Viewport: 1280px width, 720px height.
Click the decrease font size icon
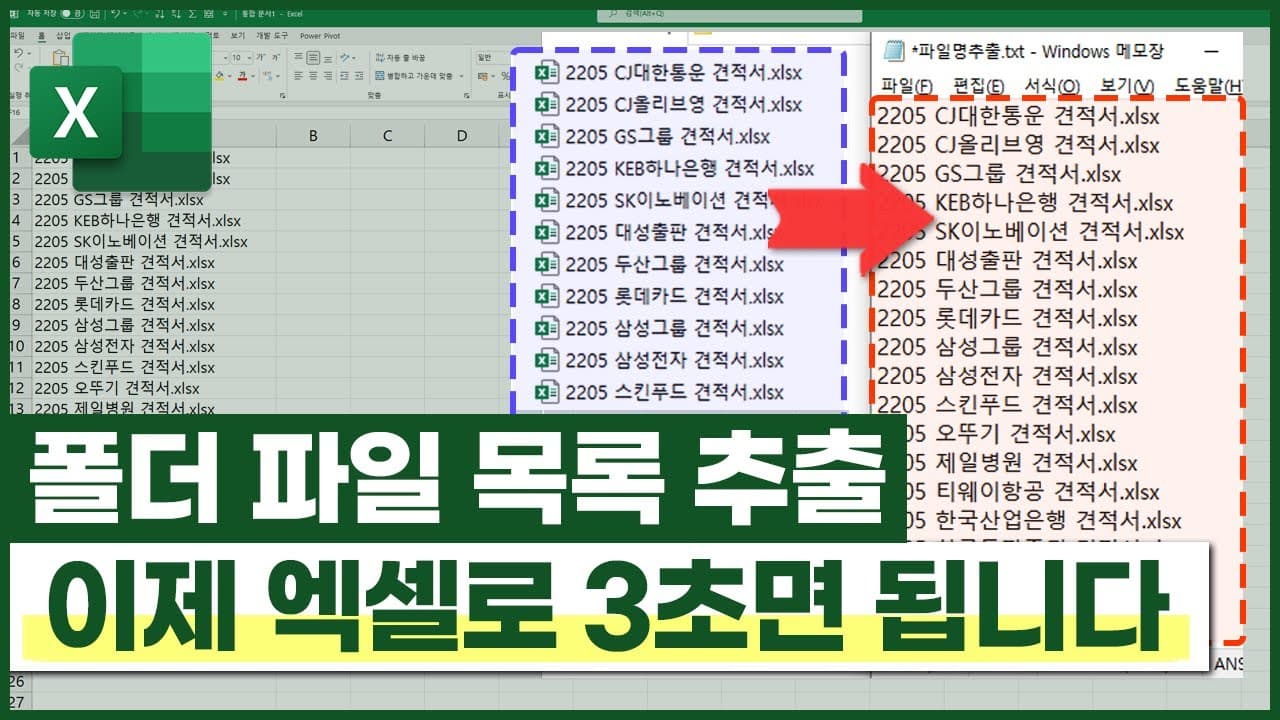tap(276, 57)
